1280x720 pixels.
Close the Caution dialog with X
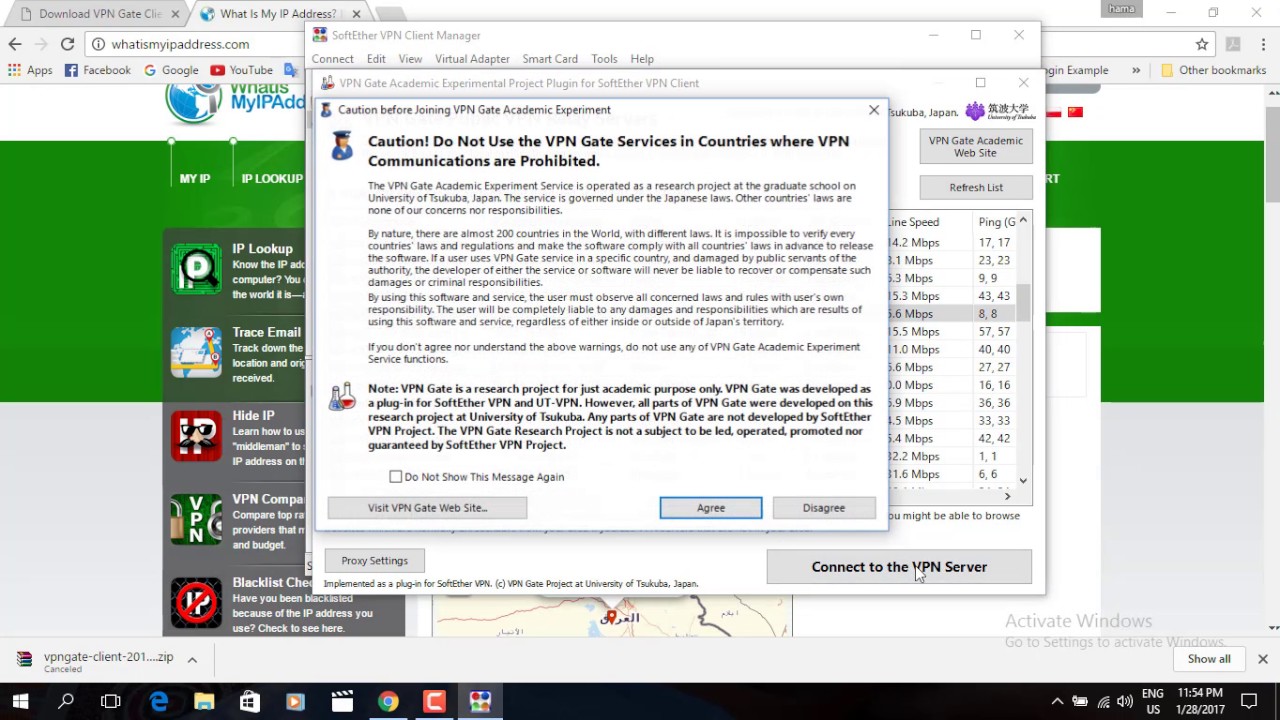click(874, 110)
